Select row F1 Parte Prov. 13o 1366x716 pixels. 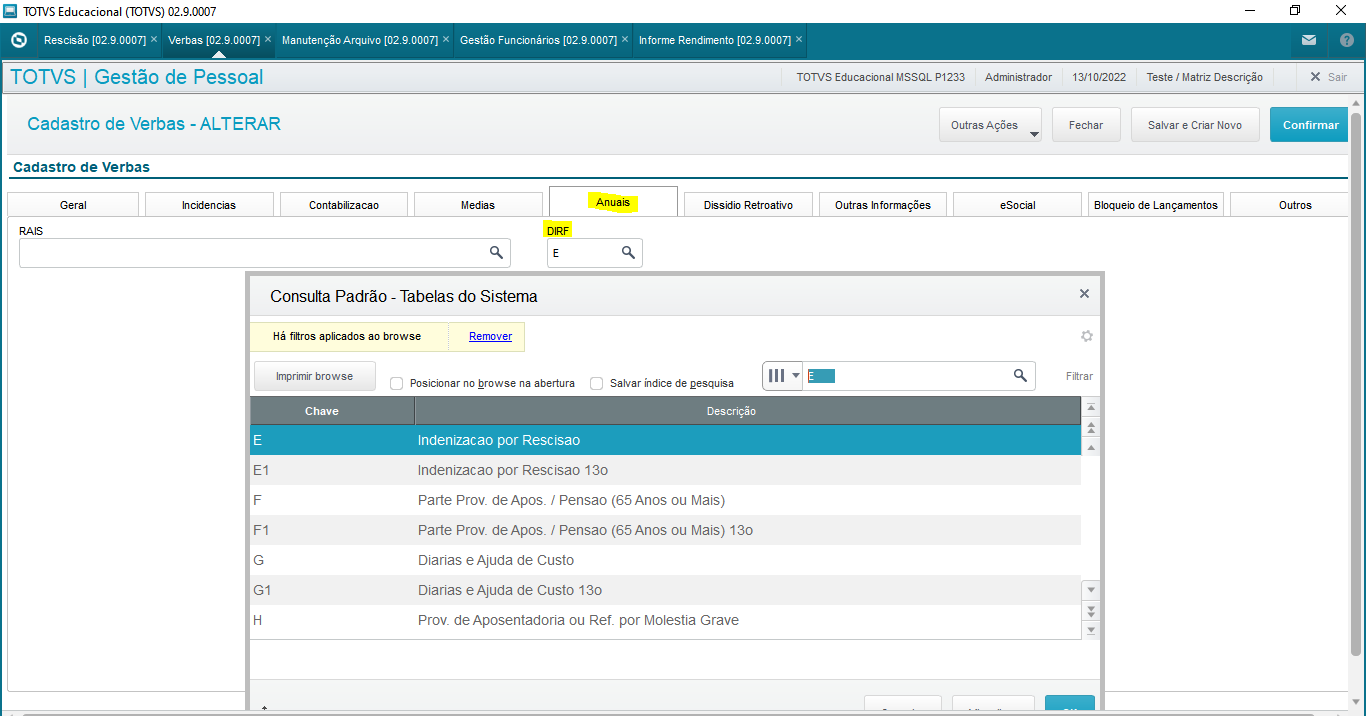[665, 530]
